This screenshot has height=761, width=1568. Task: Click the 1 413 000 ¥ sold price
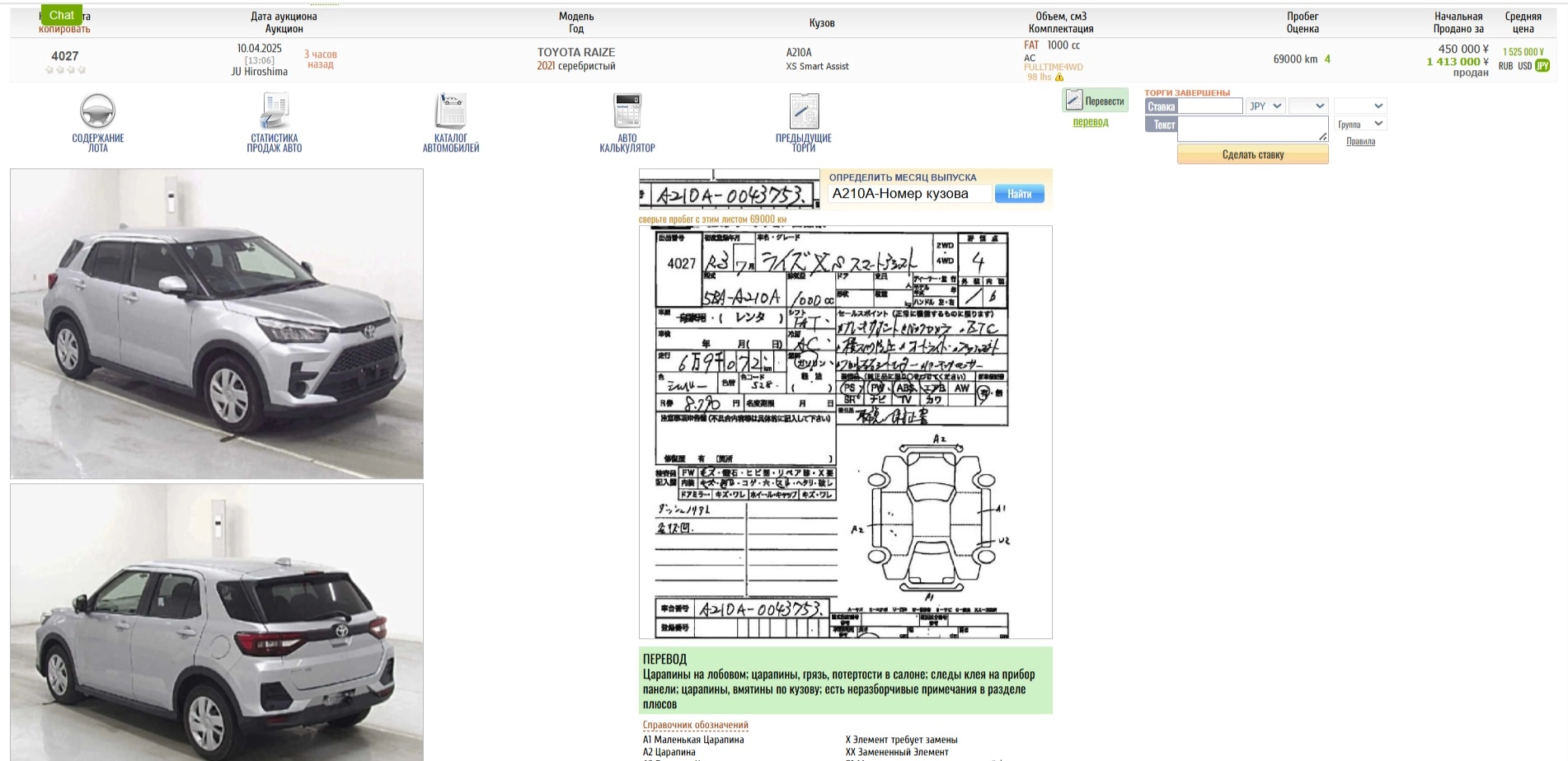[x=1458, y=61]
